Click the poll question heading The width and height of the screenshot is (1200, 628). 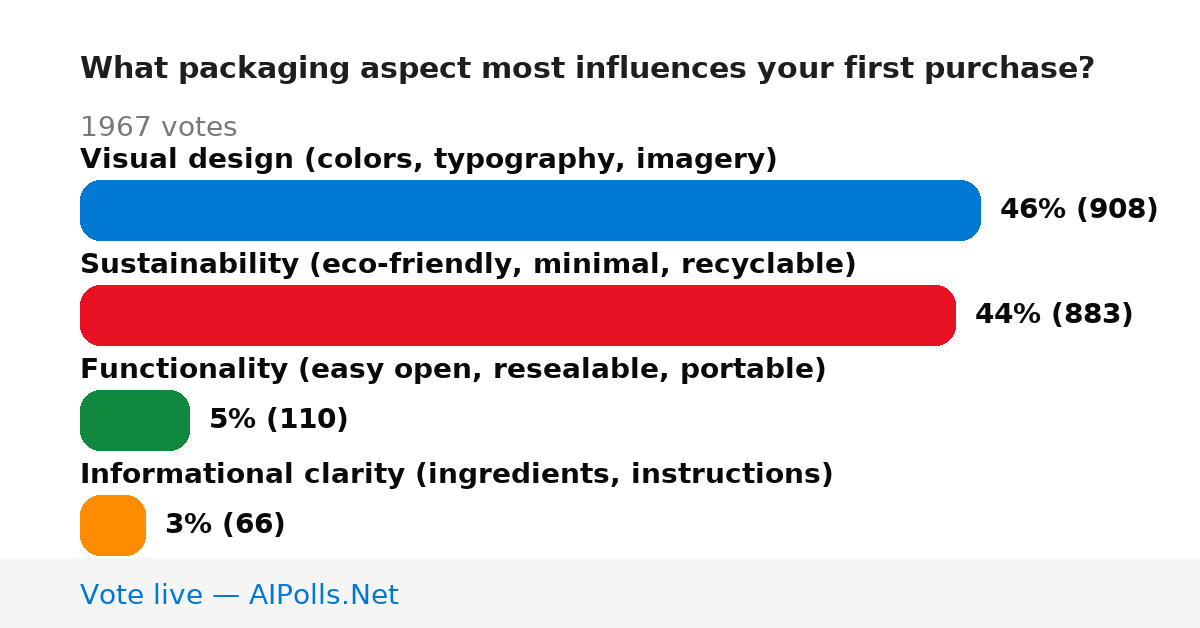coord(587,69)
